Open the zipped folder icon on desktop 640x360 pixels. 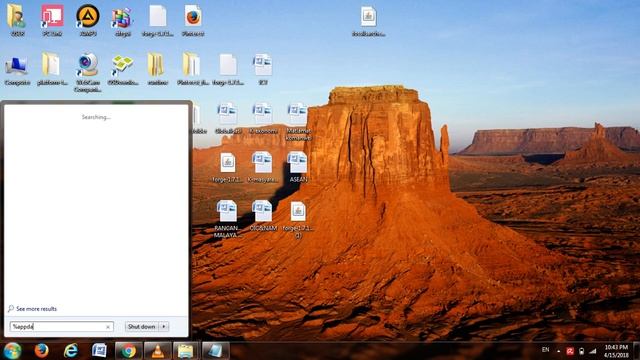(x=158, y=69)
